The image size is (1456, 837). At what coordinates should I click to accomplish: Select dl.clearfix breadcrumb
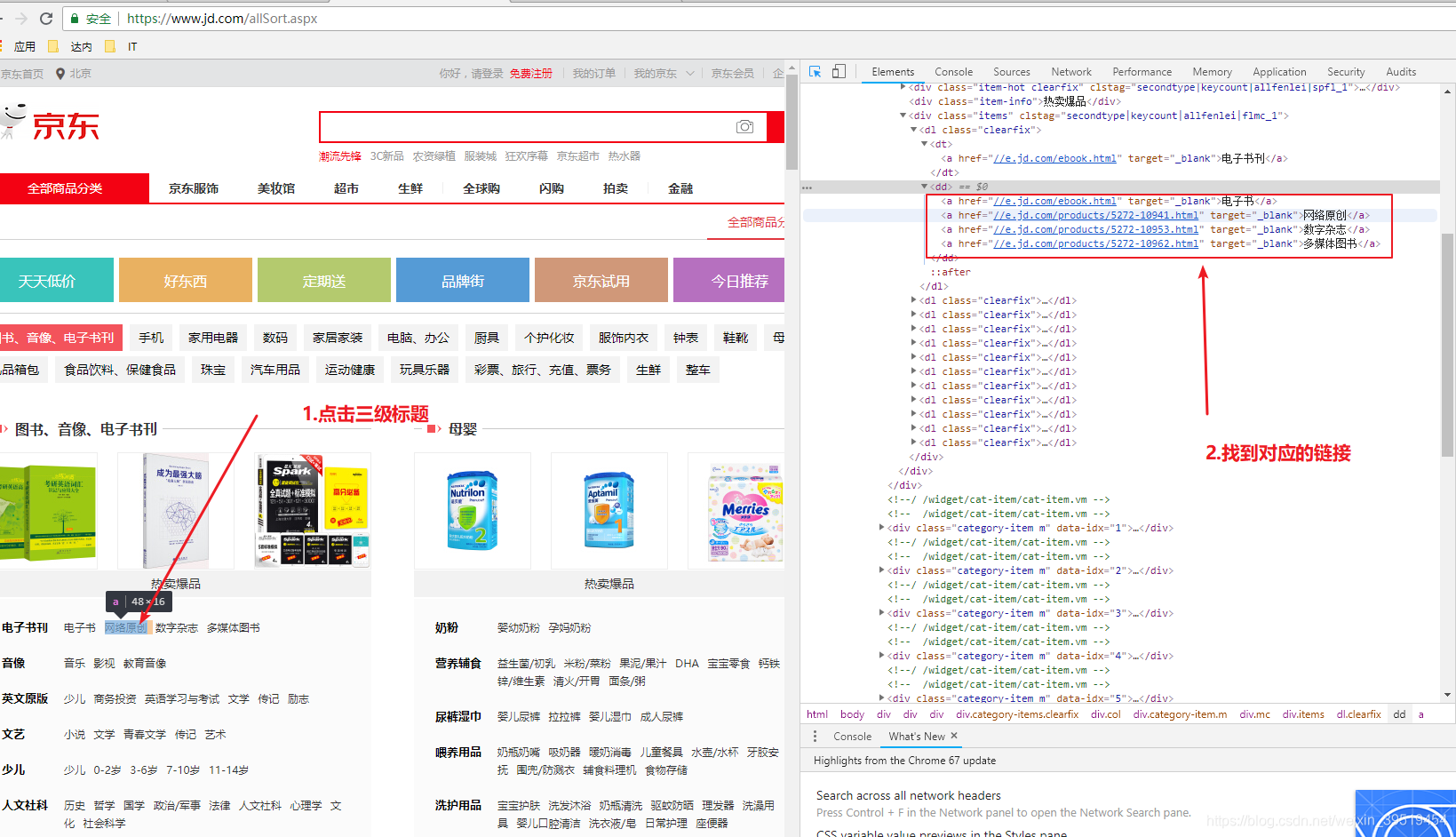[x=1359, y=714]
